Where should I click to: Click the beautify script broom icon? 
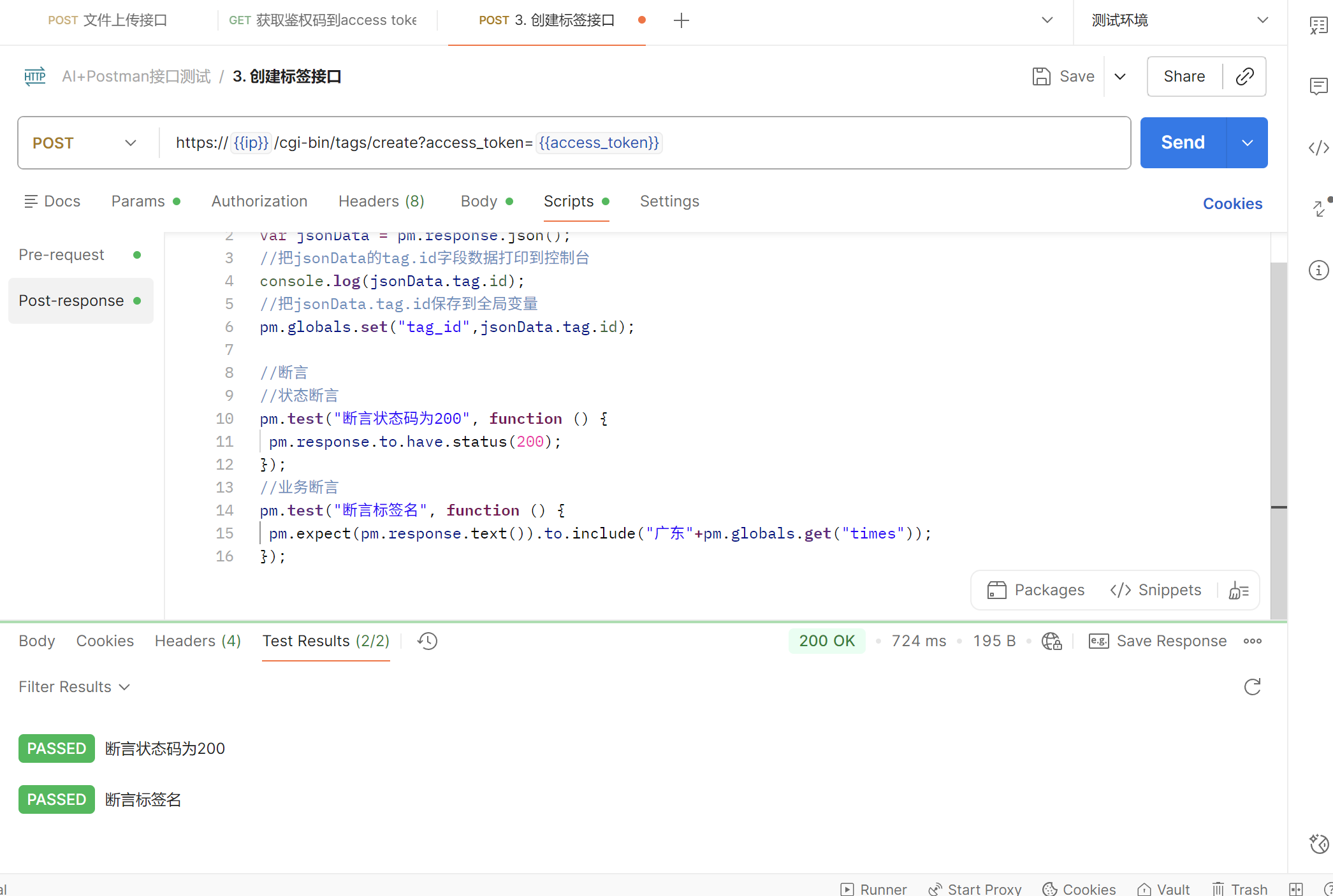coord(1239,590)
